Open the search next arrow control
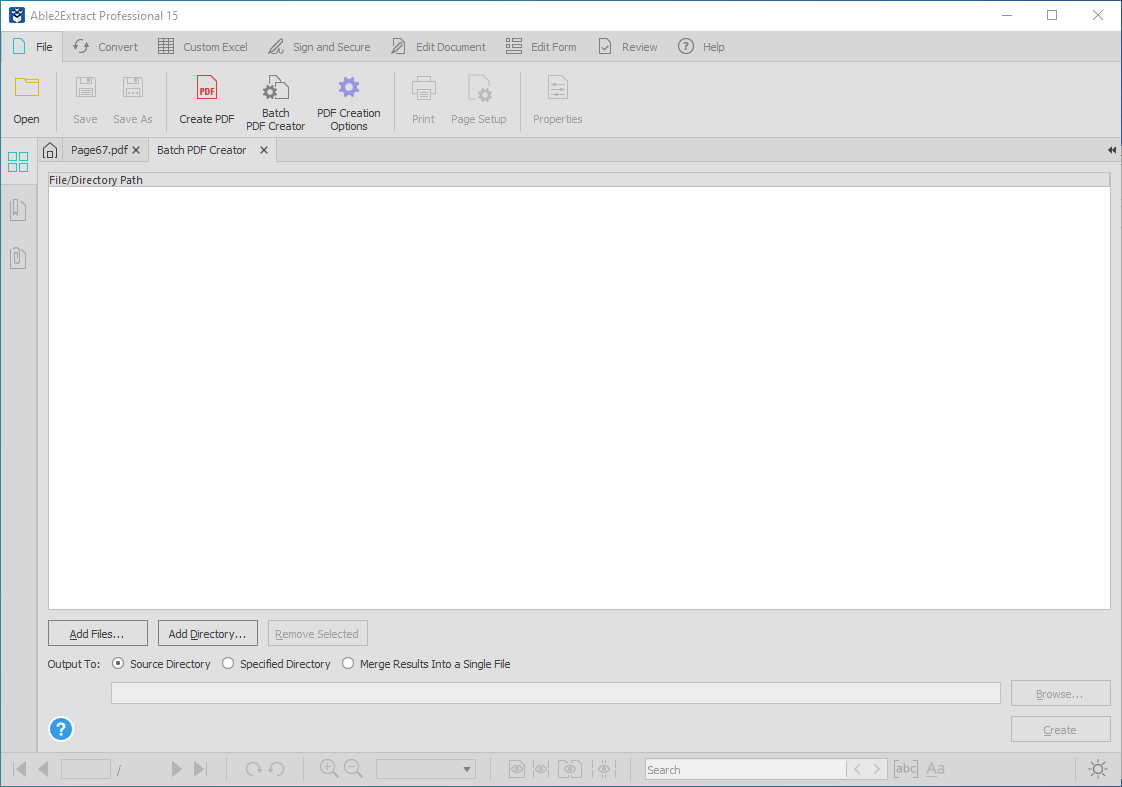The height and width of the screenshot is (787, 1122). (877, 768)
